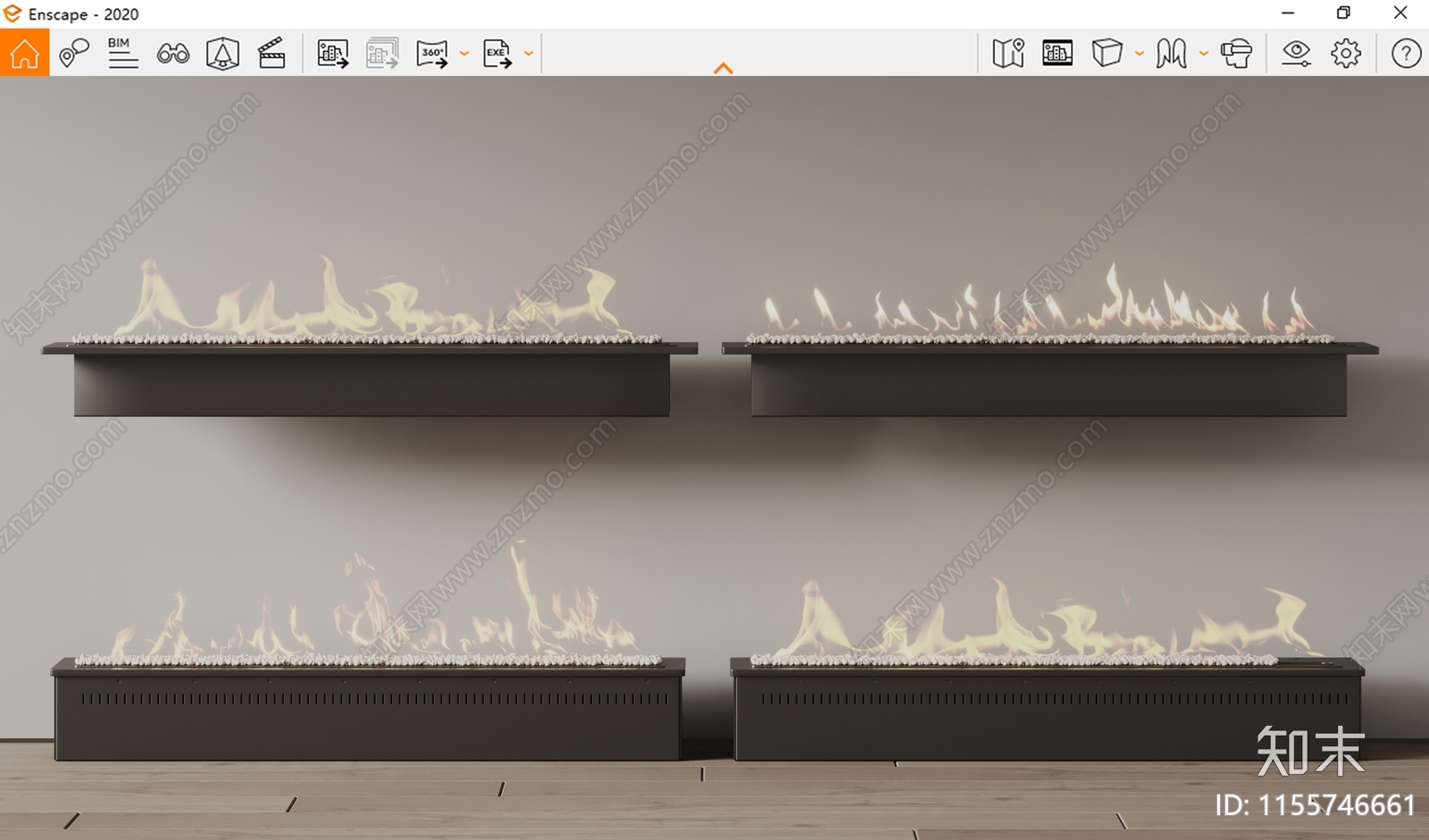Click the EXE standalone export icon
The image size is (1429, 840).
(x=497, y=54)
